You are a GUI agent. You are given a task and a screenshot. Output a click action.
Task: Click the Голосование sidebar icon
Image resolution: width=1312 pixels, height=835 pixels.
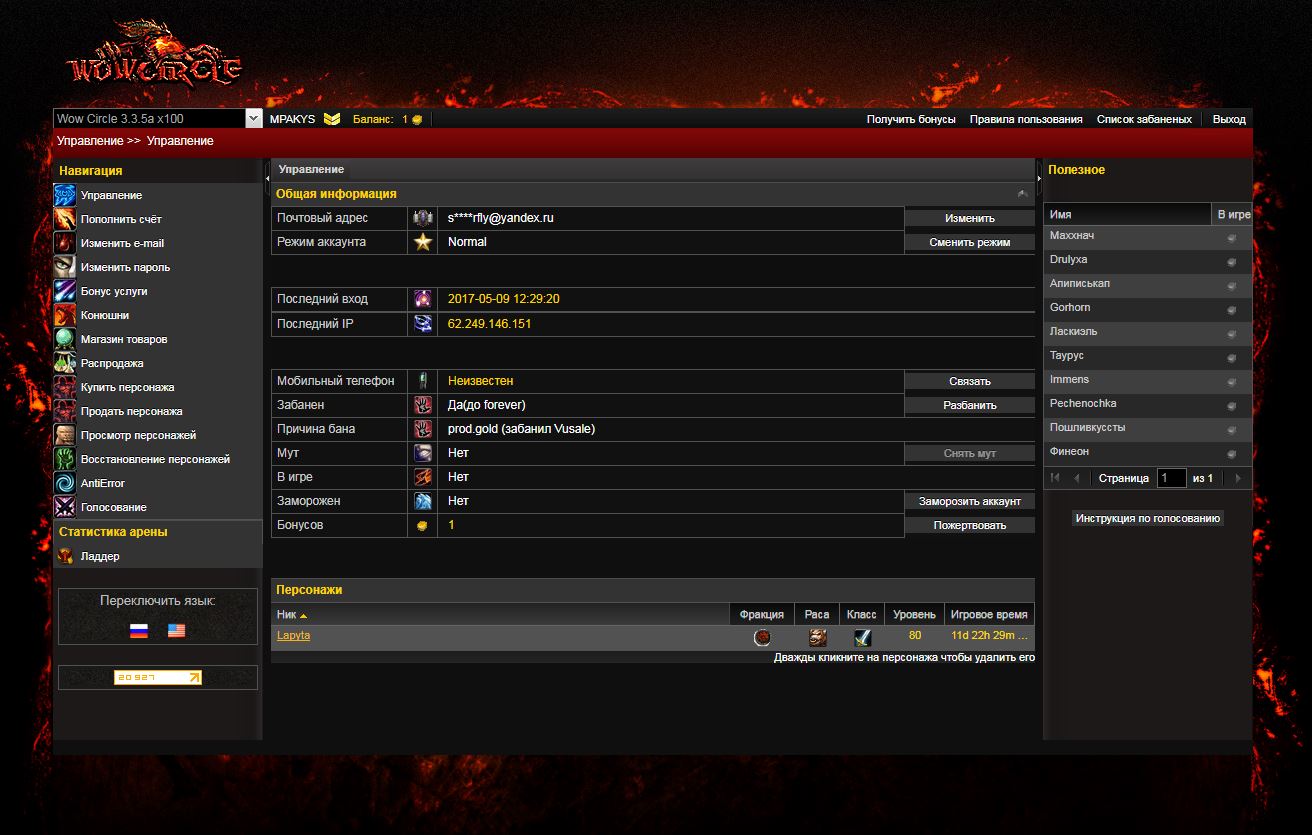tap(65, 507)
